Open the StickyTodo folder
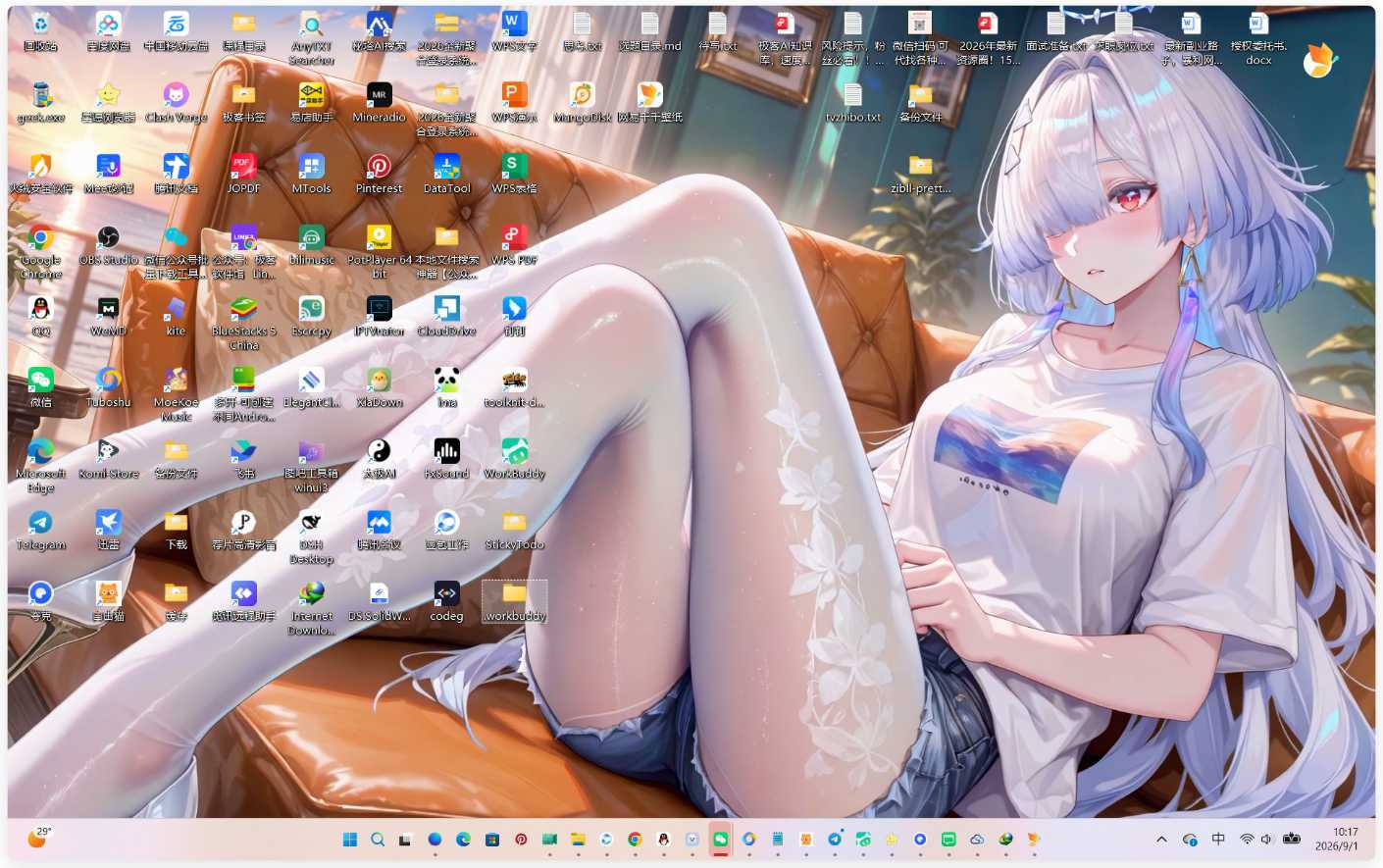Screen dimensions: 1383x868 (514, 532)
